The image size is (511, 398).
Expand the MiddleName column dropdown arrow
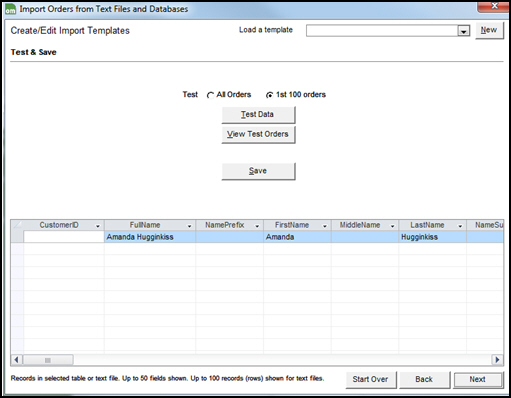point(392,226)
